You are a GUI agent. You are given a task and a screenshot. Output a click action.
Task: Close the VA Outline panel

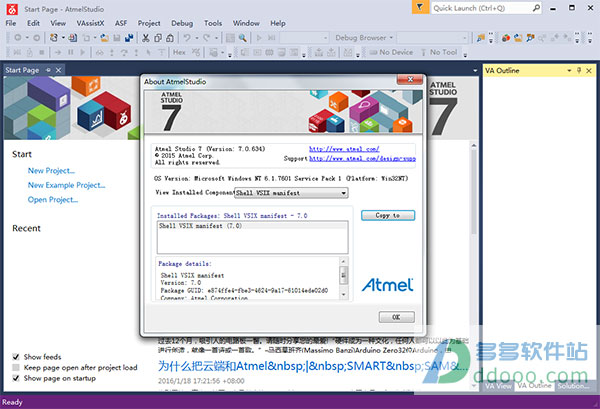[x=589, y=70]
